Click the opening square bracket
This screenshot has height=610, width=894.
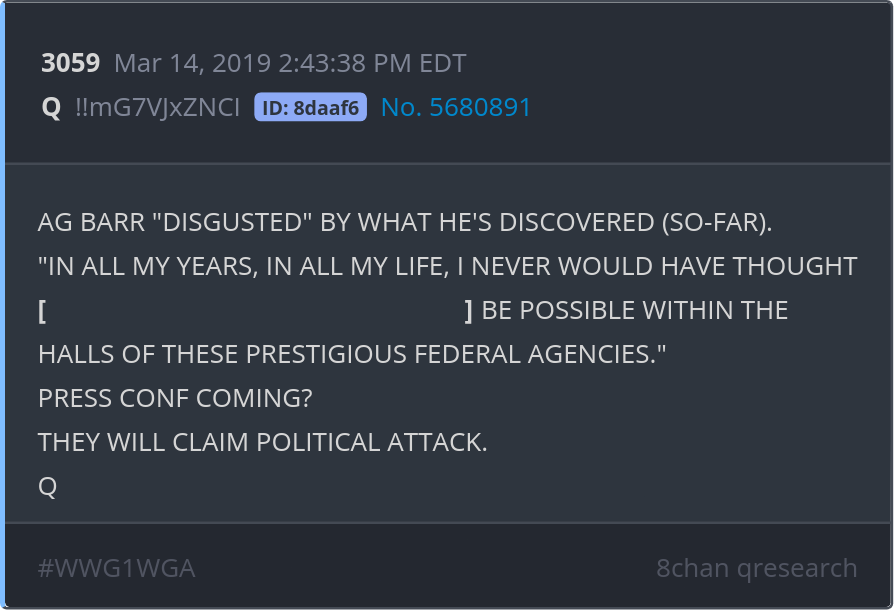coord(42,311)
